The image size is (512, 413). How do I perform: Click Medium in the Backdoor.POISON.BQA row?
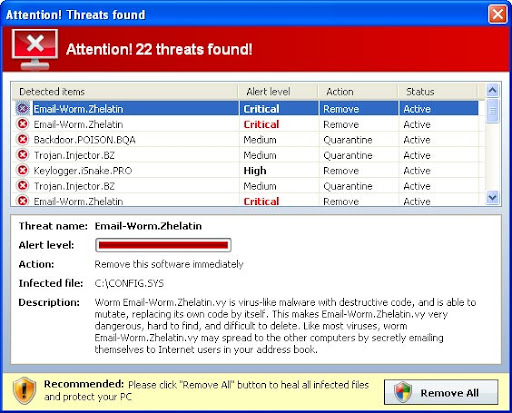[x=260, y=140]
